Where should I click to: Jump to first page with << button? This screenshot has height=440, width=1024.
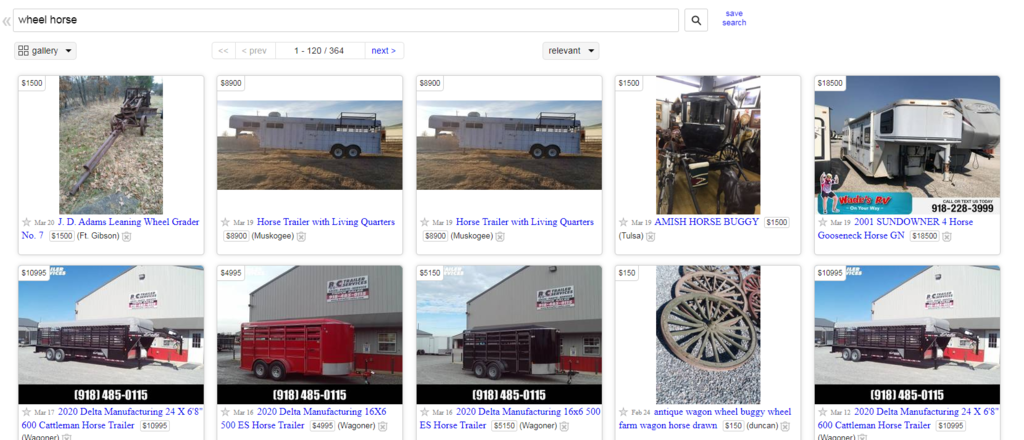(x=223, y=50)
